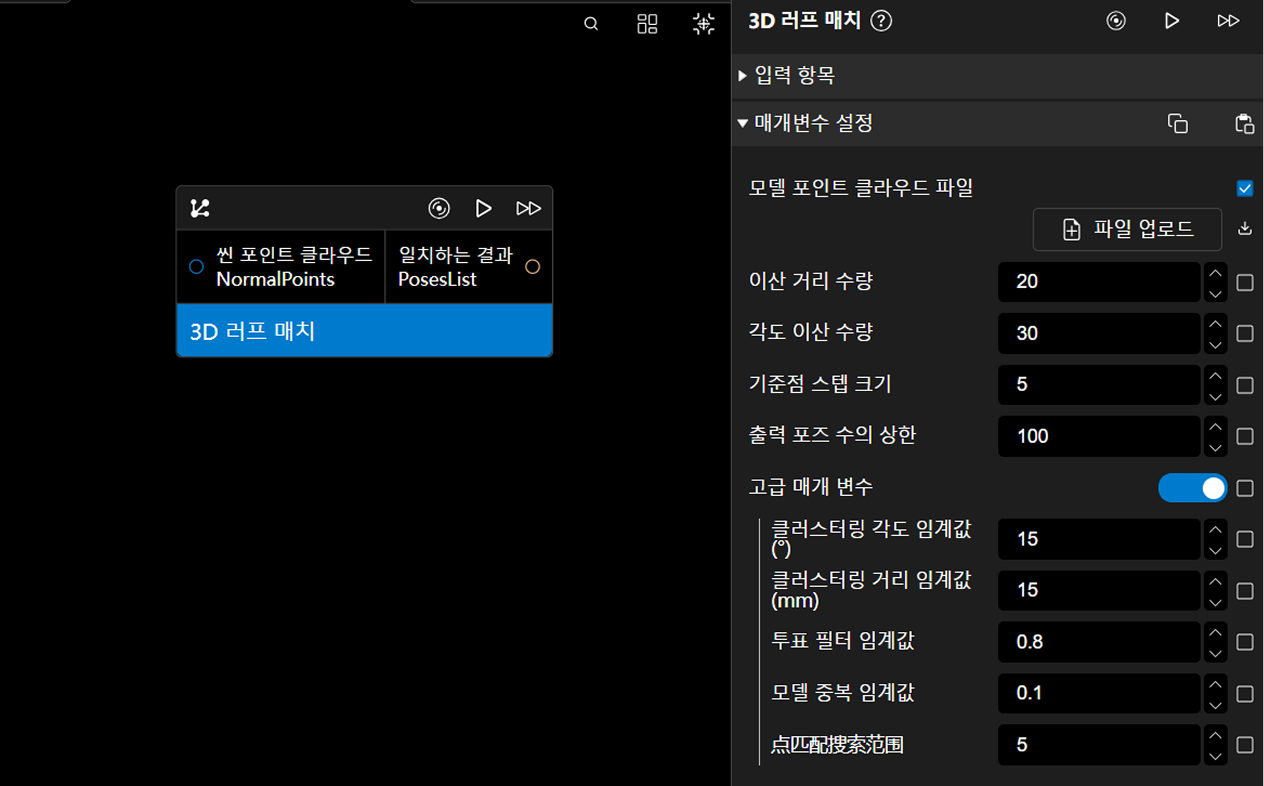Increase the 각도 이산 수량 value
Viewport: 1264px width, 786px height.
1215,324
